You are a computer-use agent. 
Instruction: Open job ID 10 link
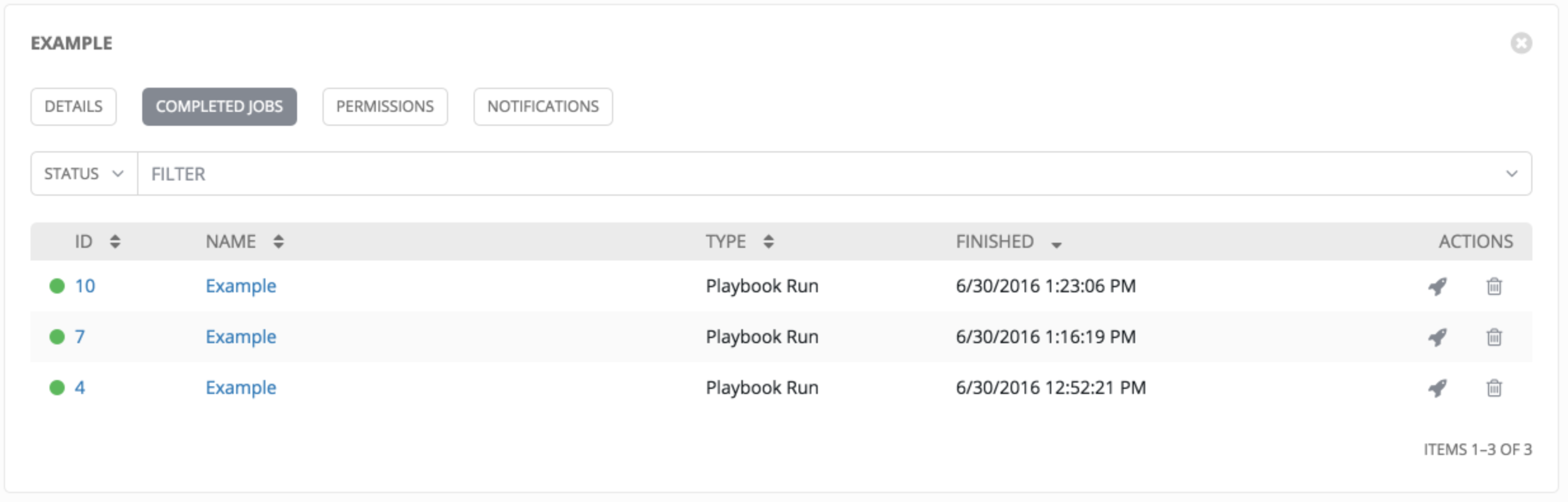85,286
